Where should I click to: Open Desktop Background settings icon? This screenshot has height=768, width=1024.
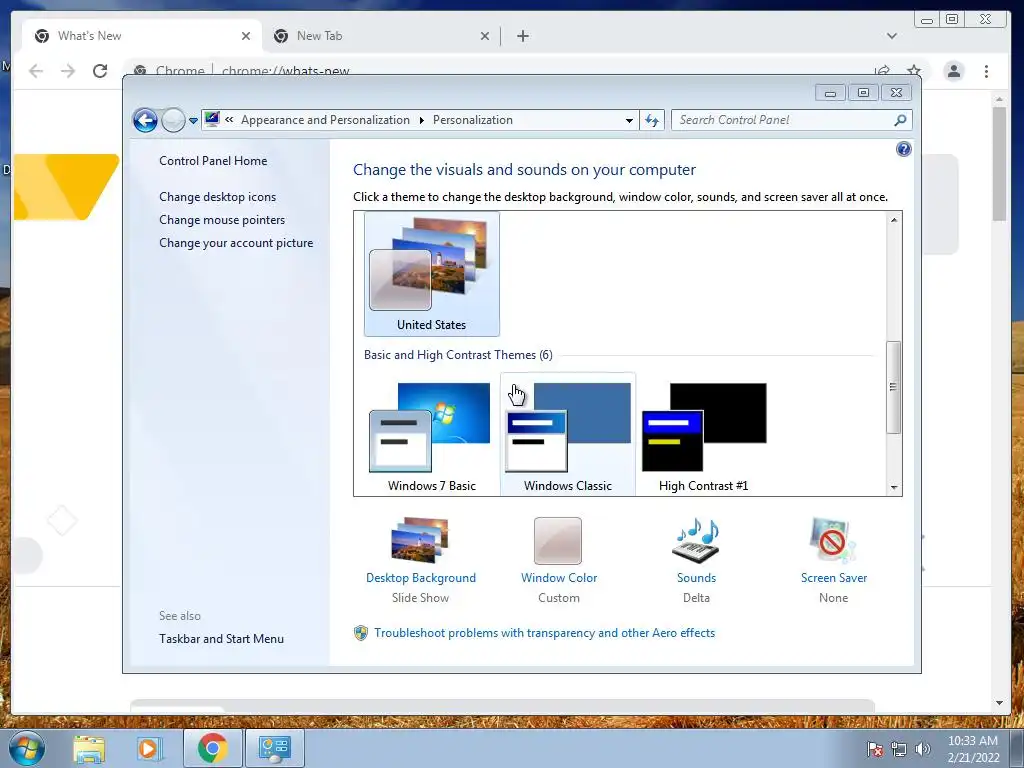point(420,541)
